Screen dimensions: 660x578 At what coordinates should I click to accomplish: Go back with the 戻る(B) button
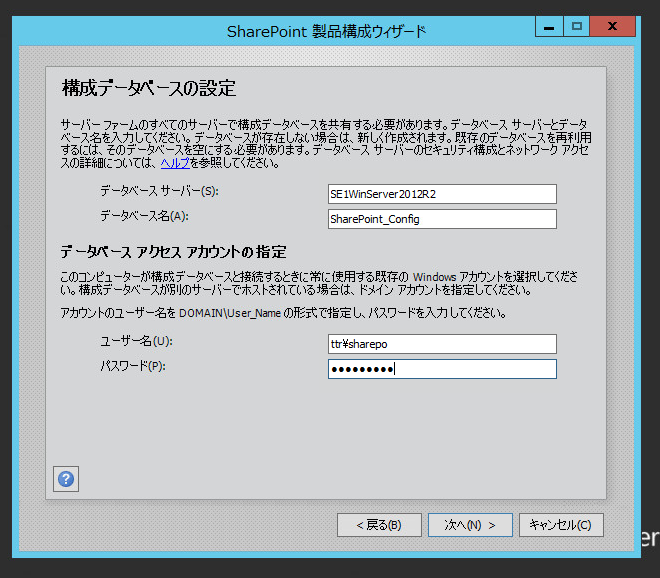379,525
